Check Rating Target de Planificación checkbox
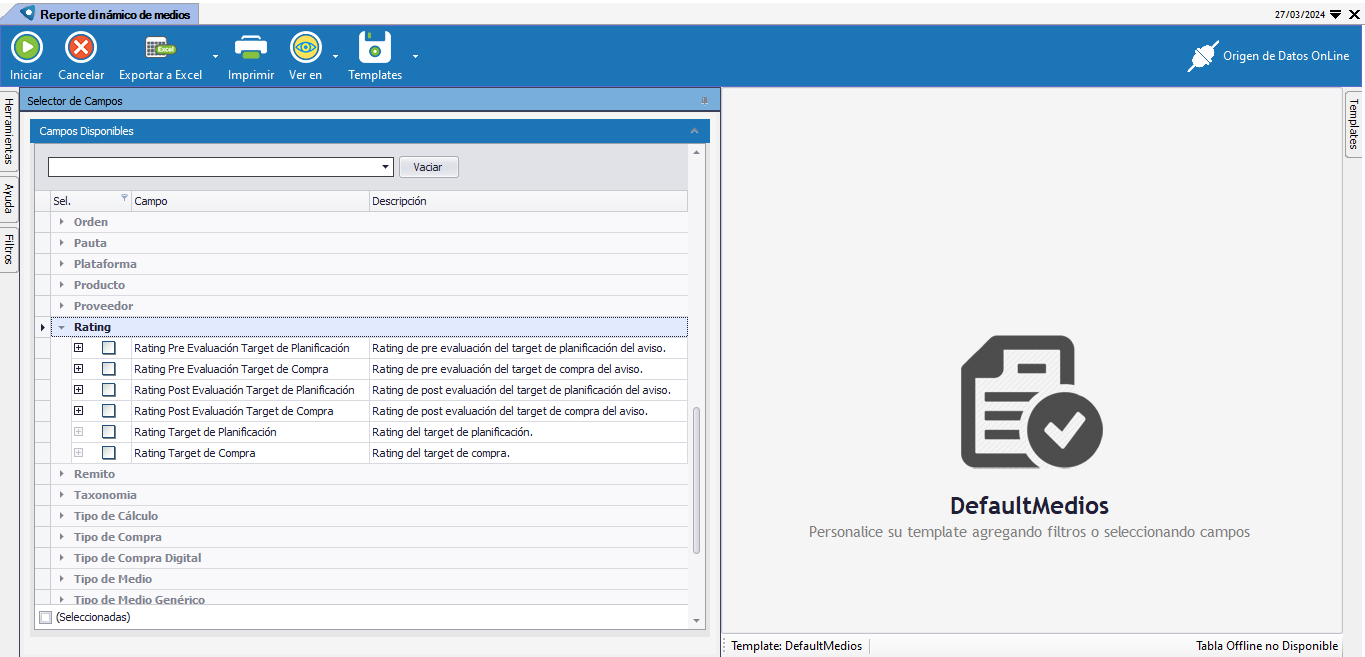 pyautogui.click(x=109, y=432)
